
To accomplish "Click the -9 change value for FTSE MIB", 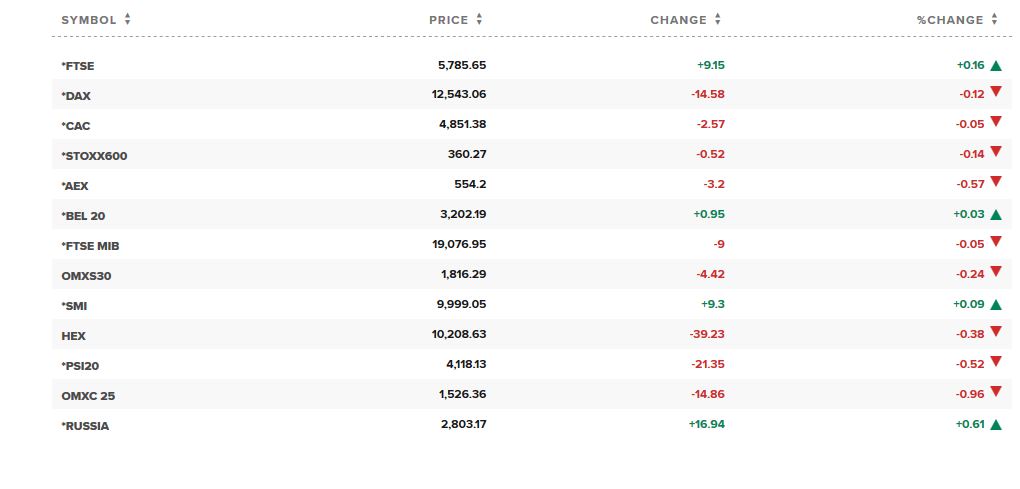I will coord(719,244).
